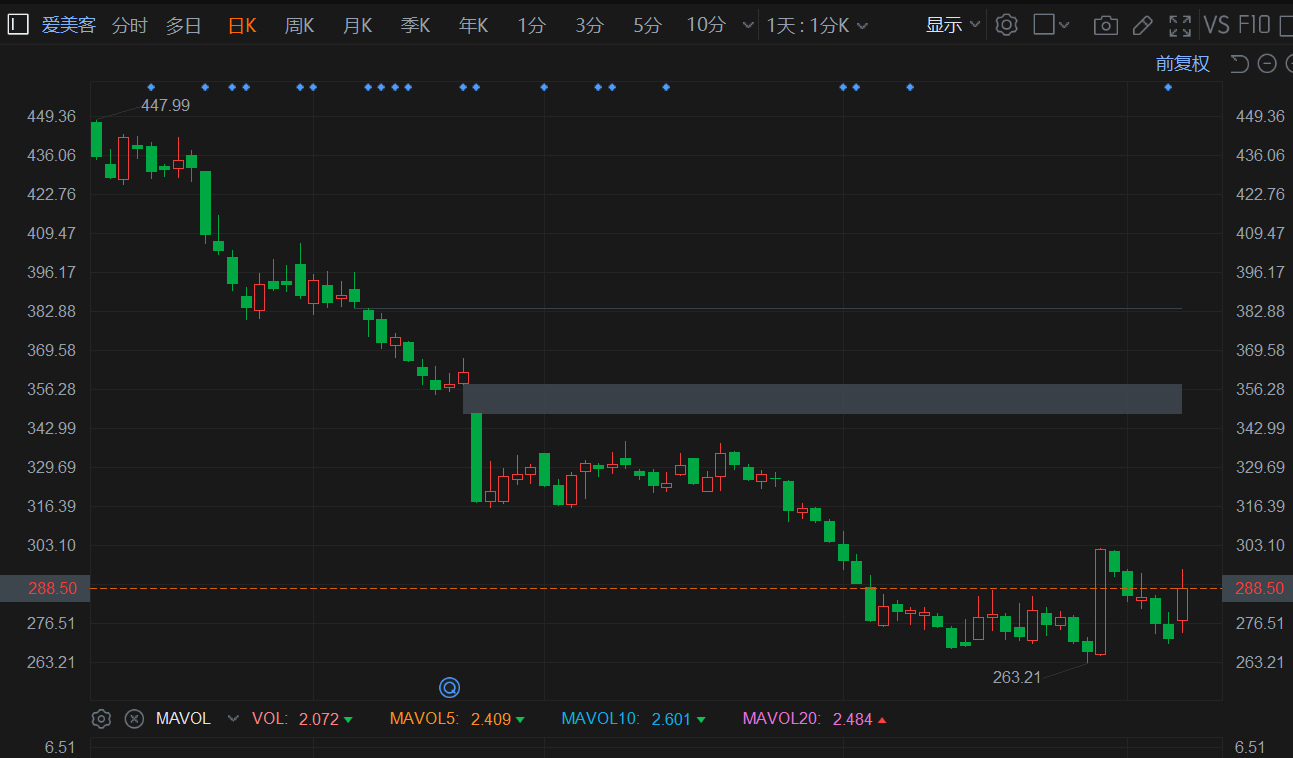Click the gray gap rectangle on chart
The image size is (1293, 758).
coord(822,398)
